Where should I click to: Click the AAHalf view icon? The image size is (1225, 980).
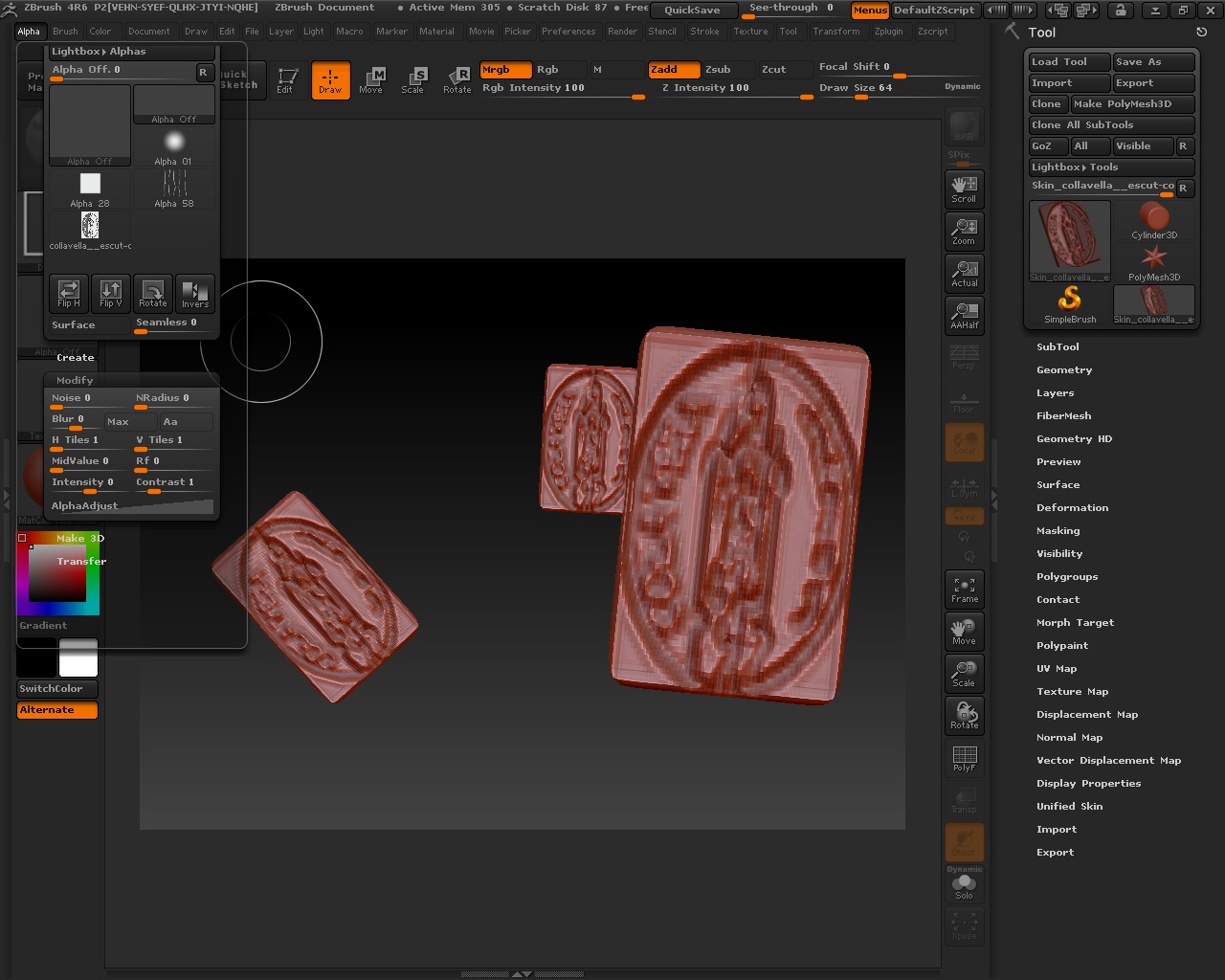[x=964, y=315]
